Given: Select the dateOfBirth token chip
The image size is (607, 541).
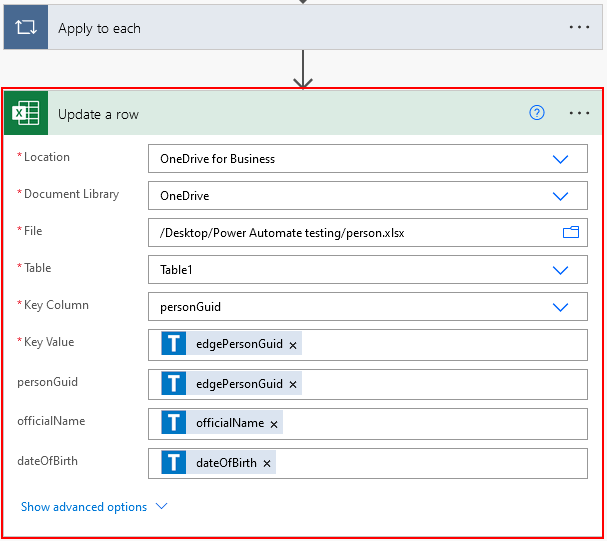Looking at the screenshot, I should 218,462.
